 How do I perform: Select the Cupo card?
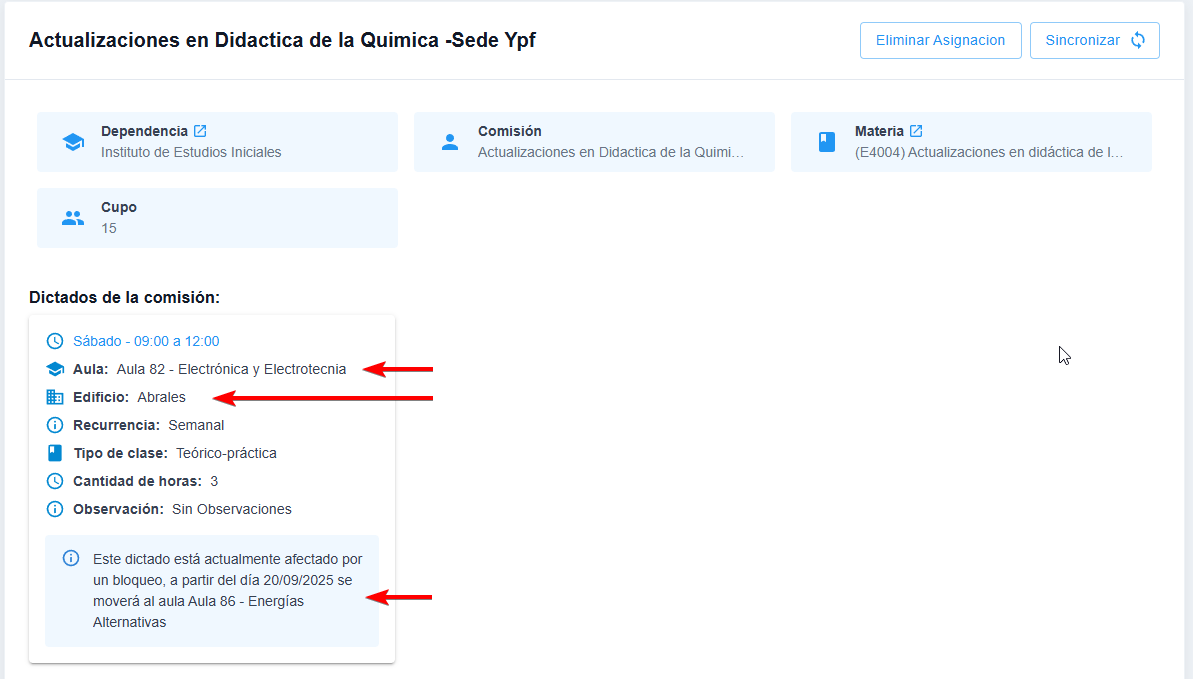coord(218,218)
